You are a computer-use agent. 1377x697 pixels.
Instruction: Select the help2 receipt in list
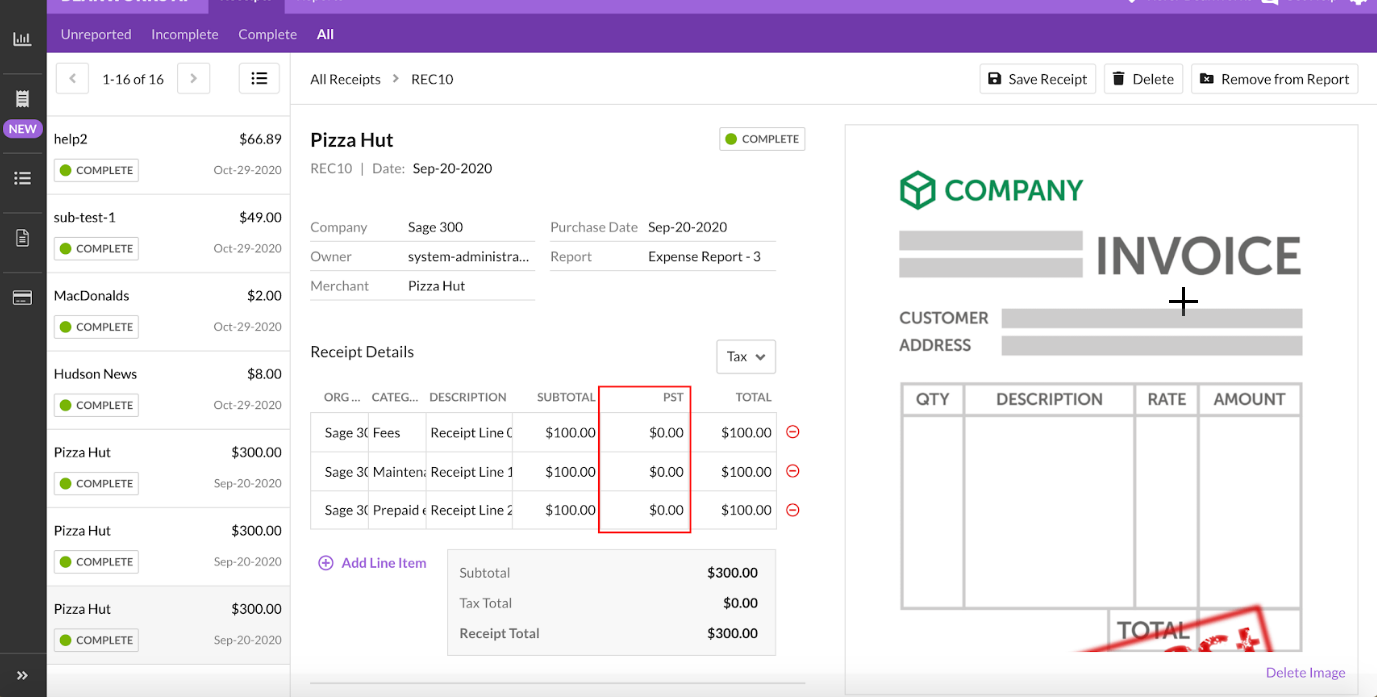(168, 155)
